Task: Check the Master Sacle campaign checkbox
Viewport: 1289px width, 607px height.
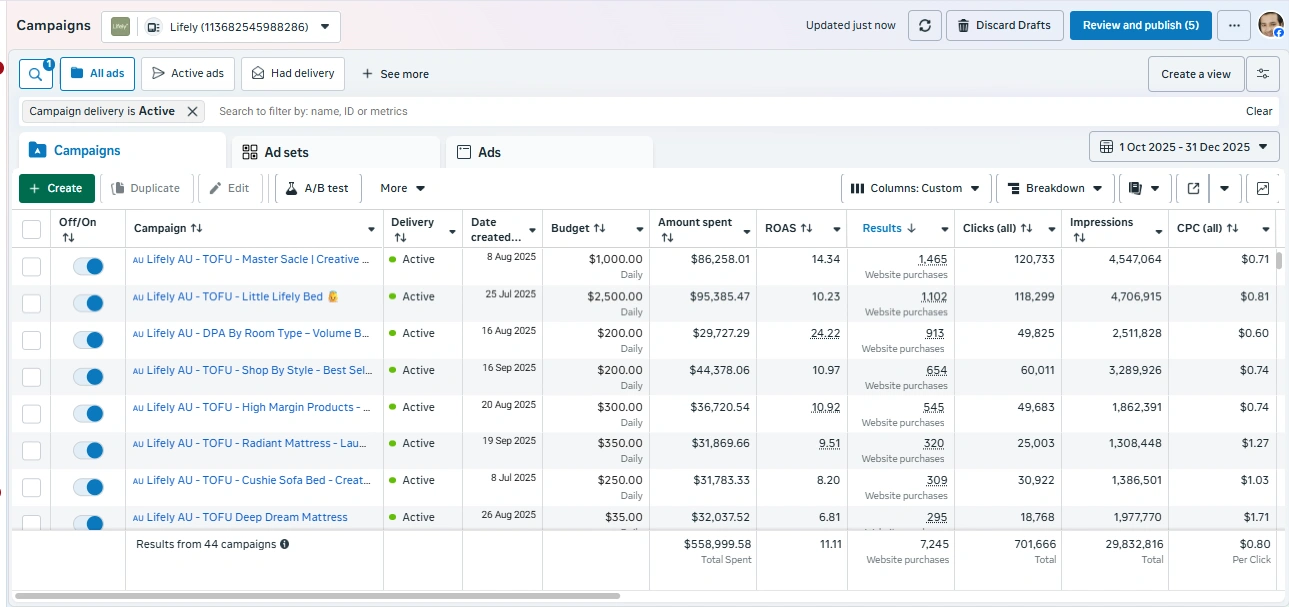Action: coord(32,266)
